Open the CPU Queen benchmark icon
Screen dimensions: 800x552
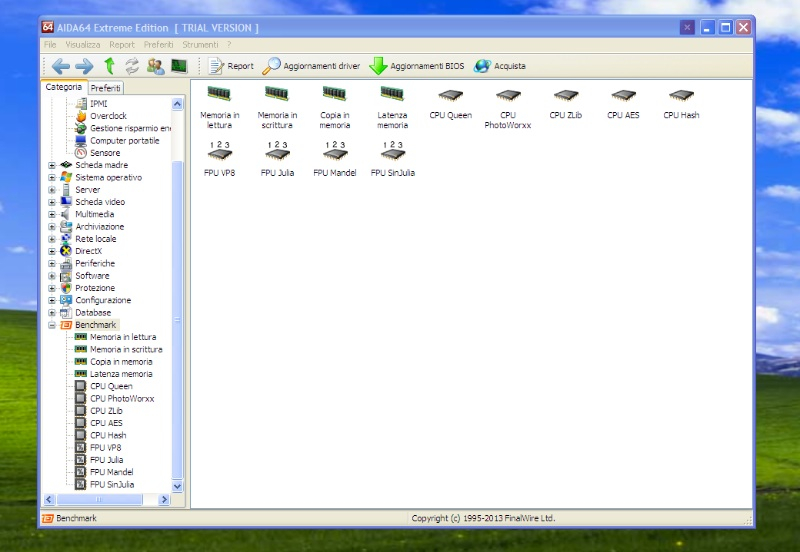(x=450, y=96)
